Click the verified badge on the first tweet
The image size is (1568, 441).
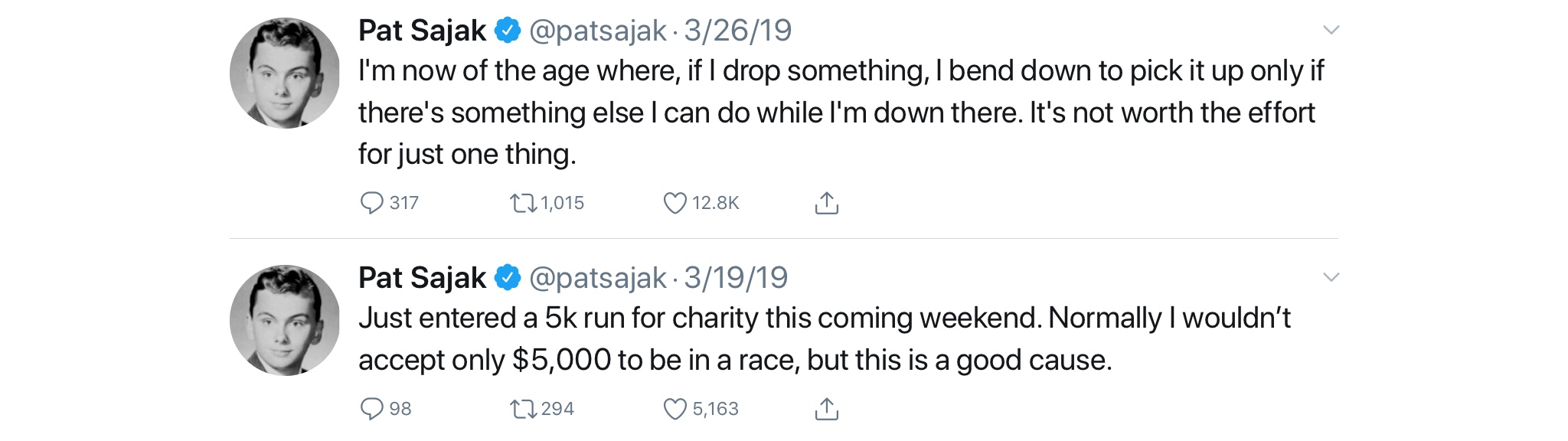(508, 31)
